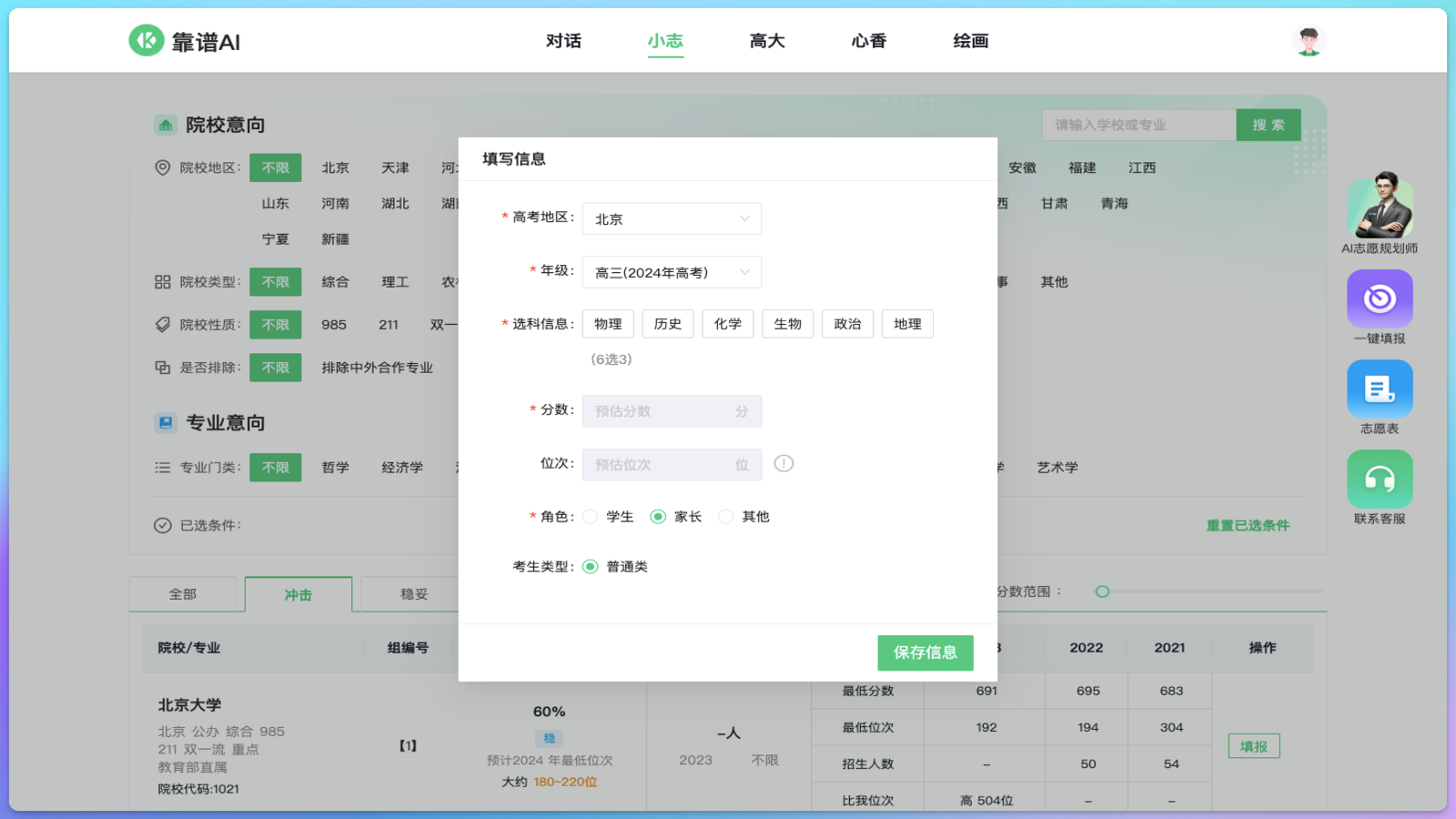The image size is (1456, 819).
Task: Switch to the 对话 navigation tab
Action: 564,40
